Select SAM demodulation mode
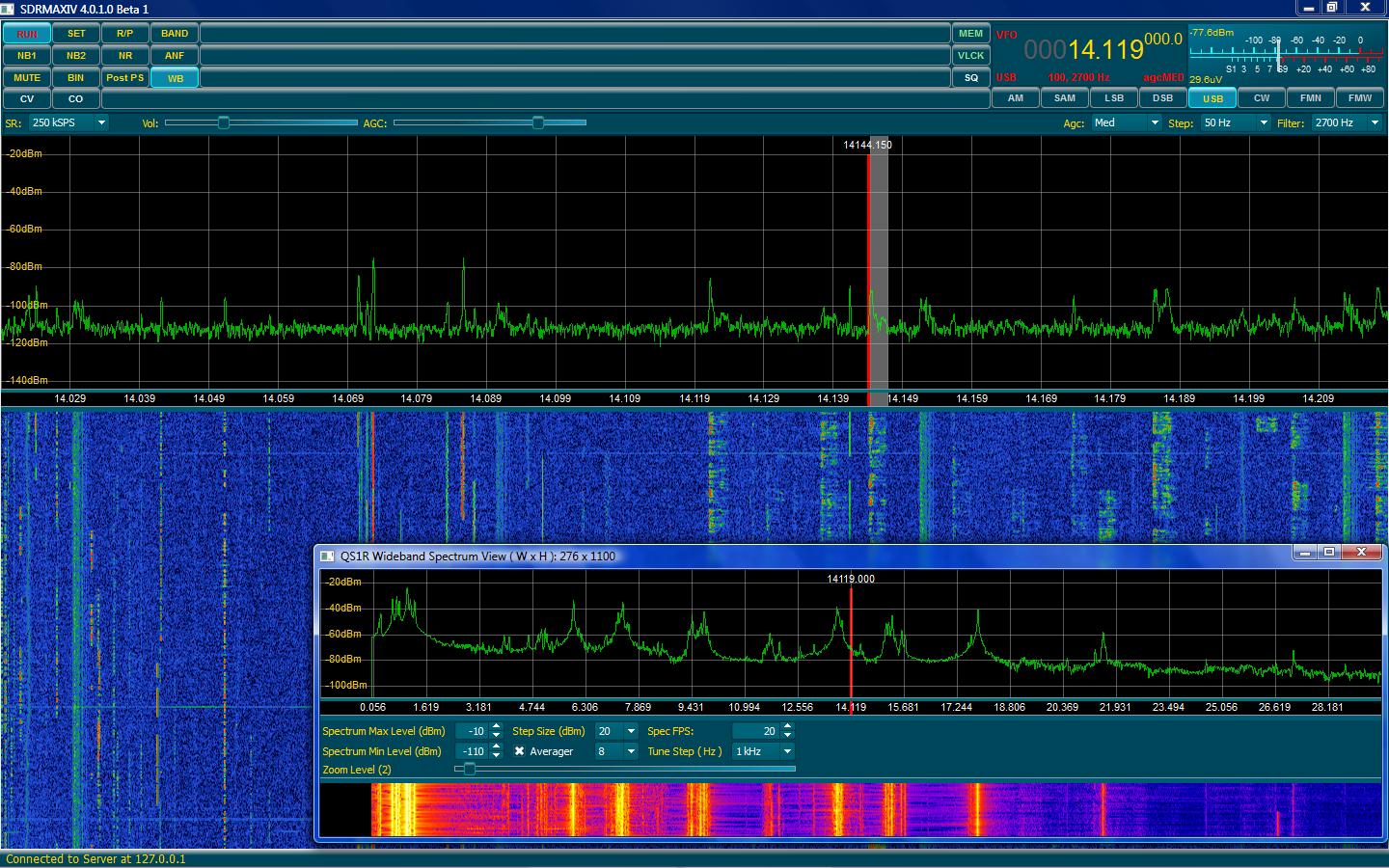This screenshot has width=1389, height=868. click(x=1065, y=98)
